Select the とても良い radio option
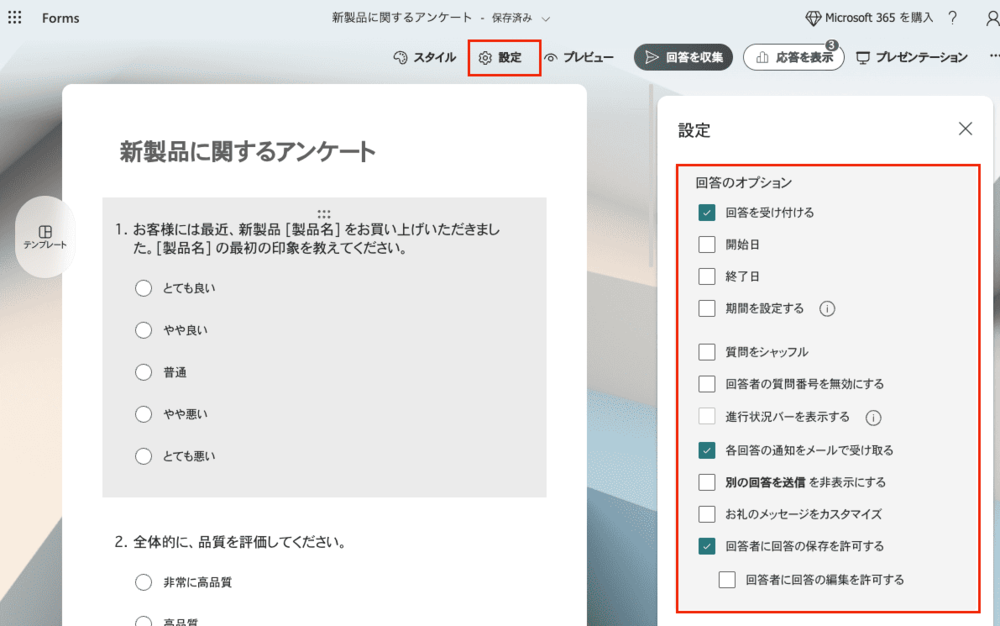This screenshot has height=626, width=1000. [x=143, y=288]
